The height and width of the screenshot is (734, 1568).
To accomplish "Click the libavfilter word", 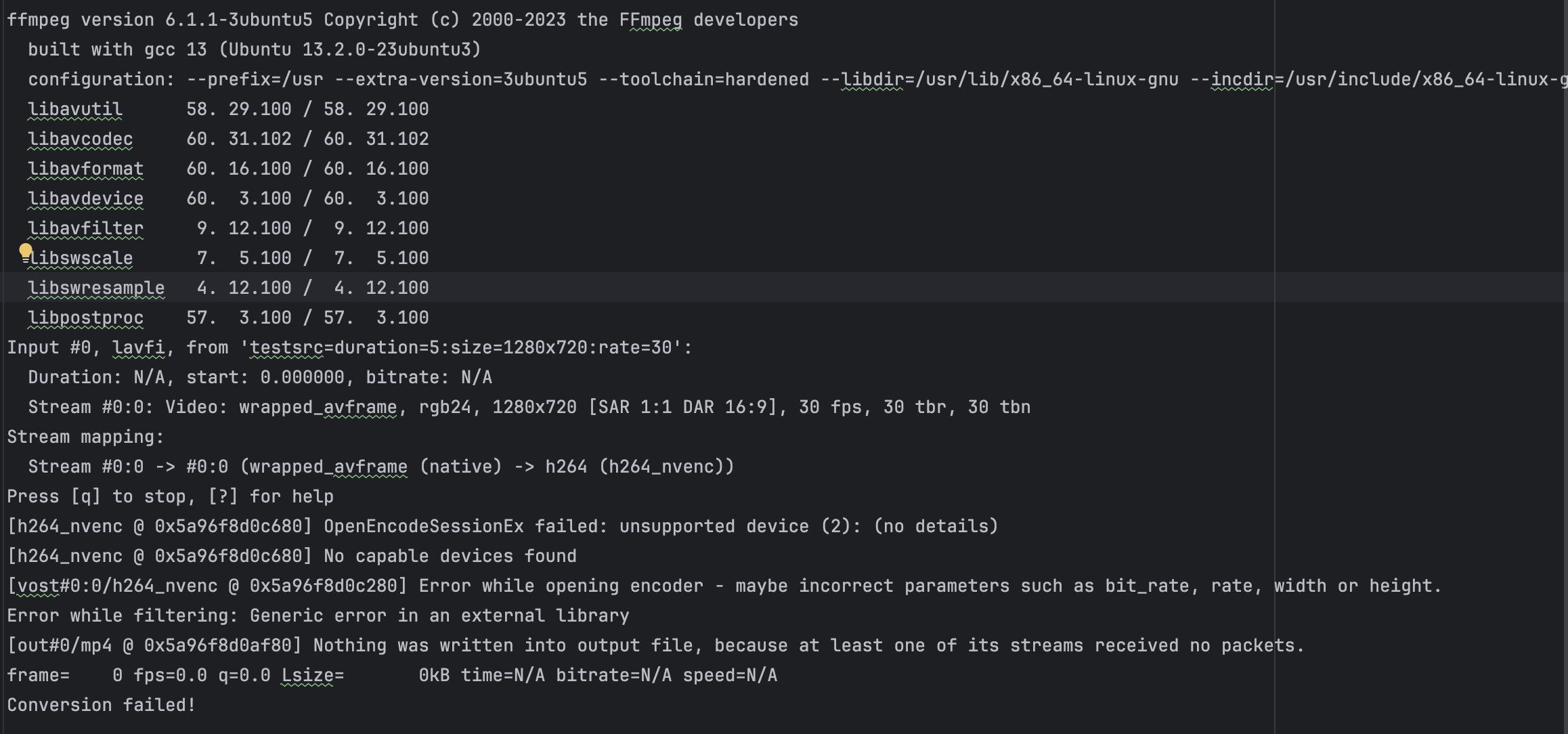I will [85, 228].
